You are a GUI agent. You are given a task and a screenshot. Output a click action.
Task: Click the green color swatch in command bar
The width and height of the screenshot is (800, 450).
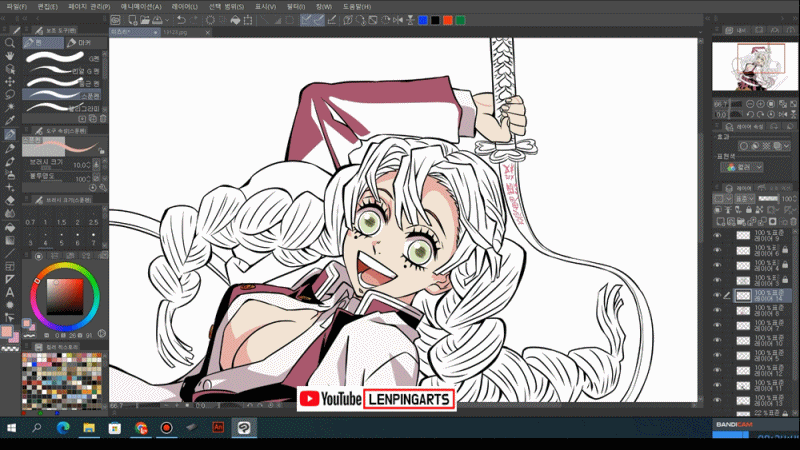460,20
